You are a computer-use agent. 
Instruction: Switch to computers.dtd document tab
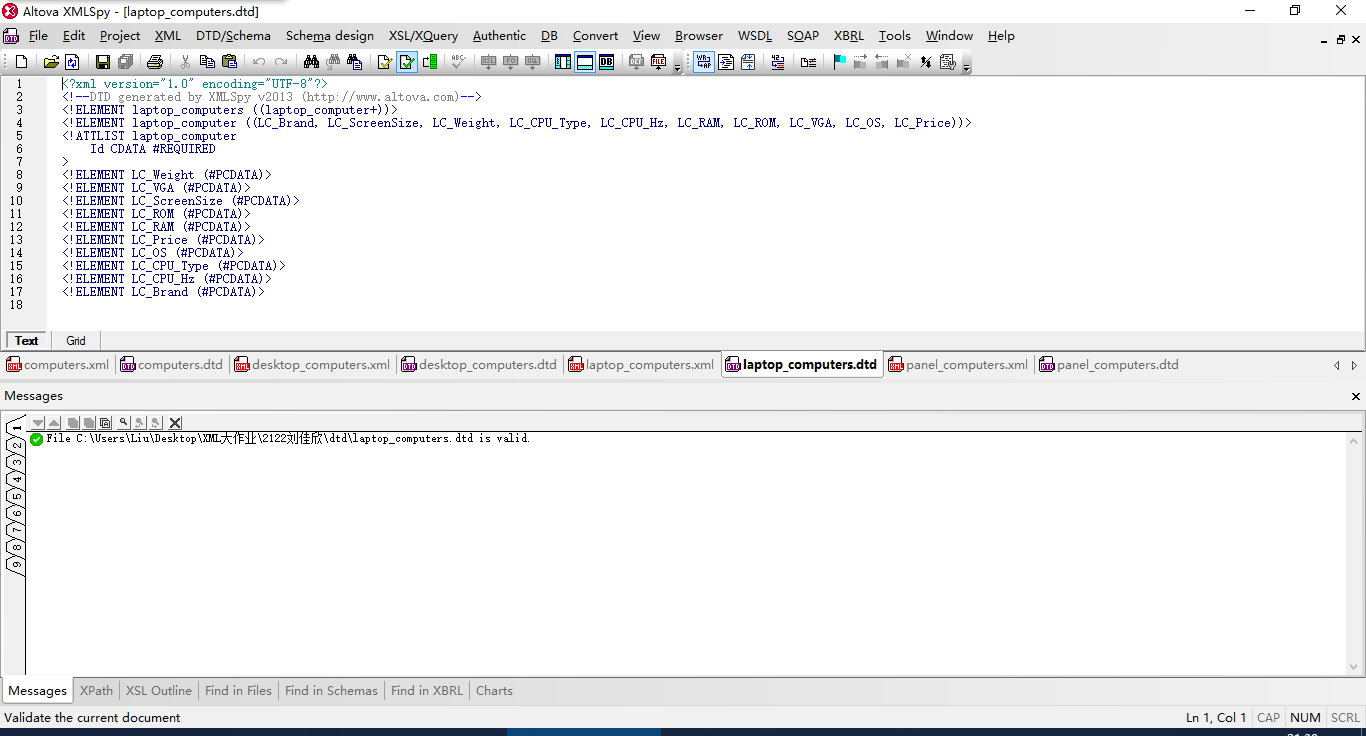pyautogui.click(x=172, y=365)
